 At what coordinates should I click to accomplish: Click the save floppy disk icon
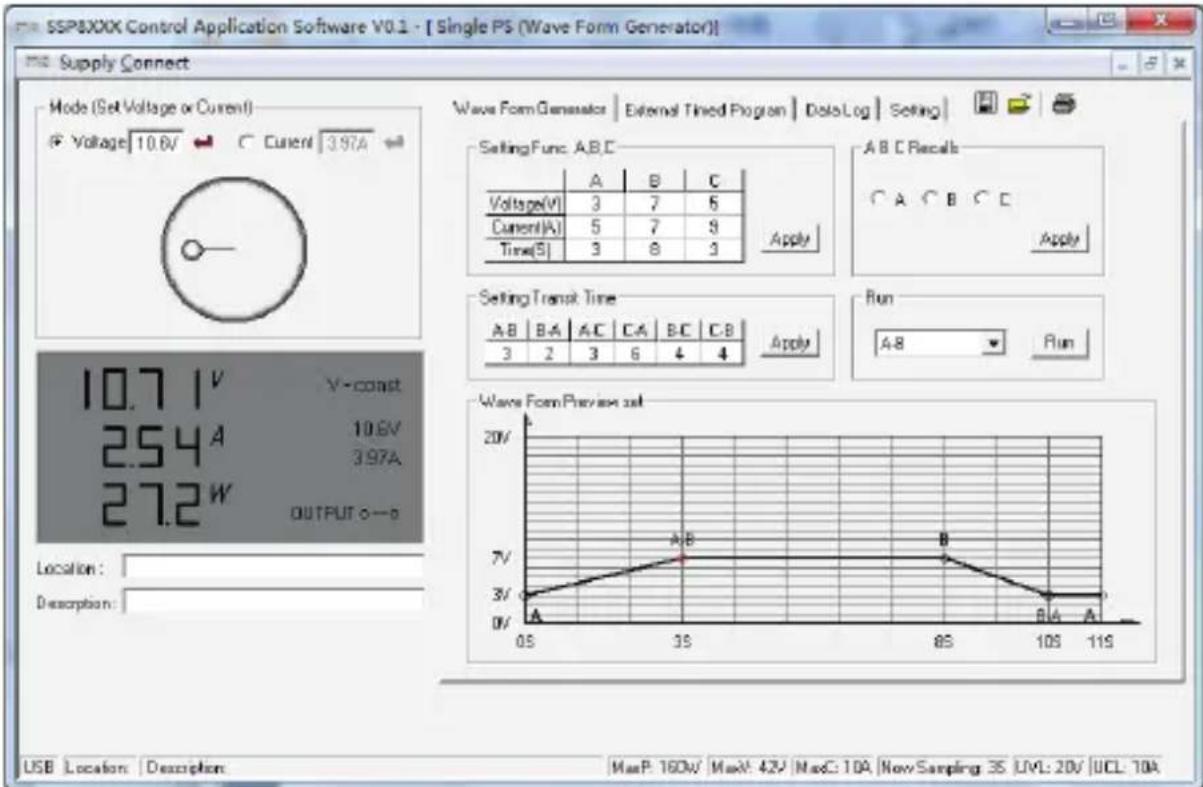tap(984, 103)
